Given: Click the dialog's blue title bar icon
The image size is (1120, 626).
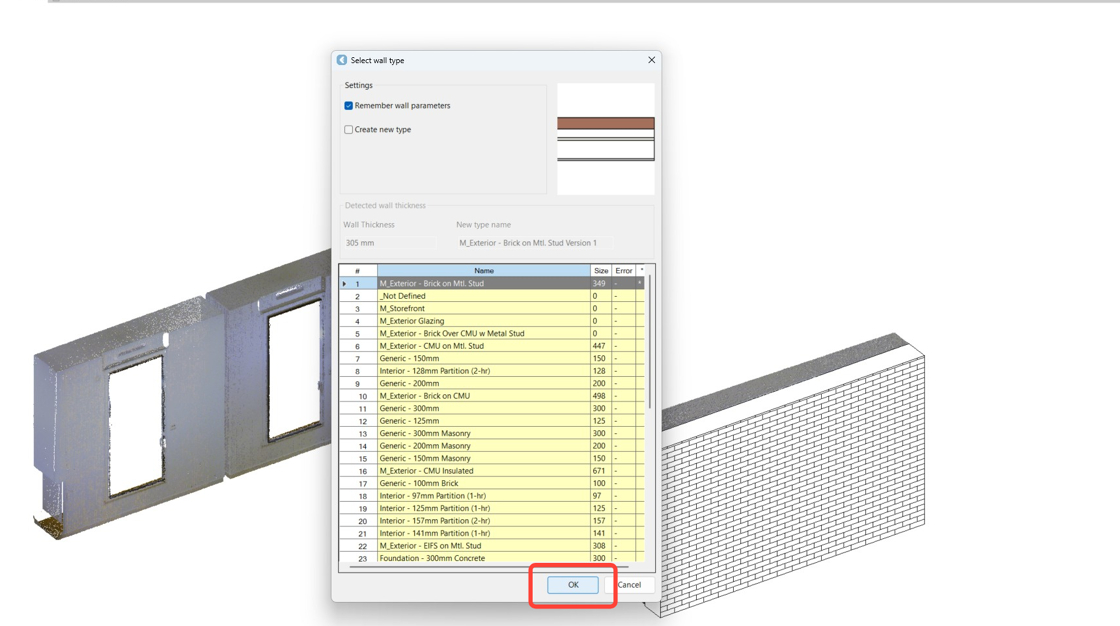Looking at the screenshot, I should [x=342, y=60].
